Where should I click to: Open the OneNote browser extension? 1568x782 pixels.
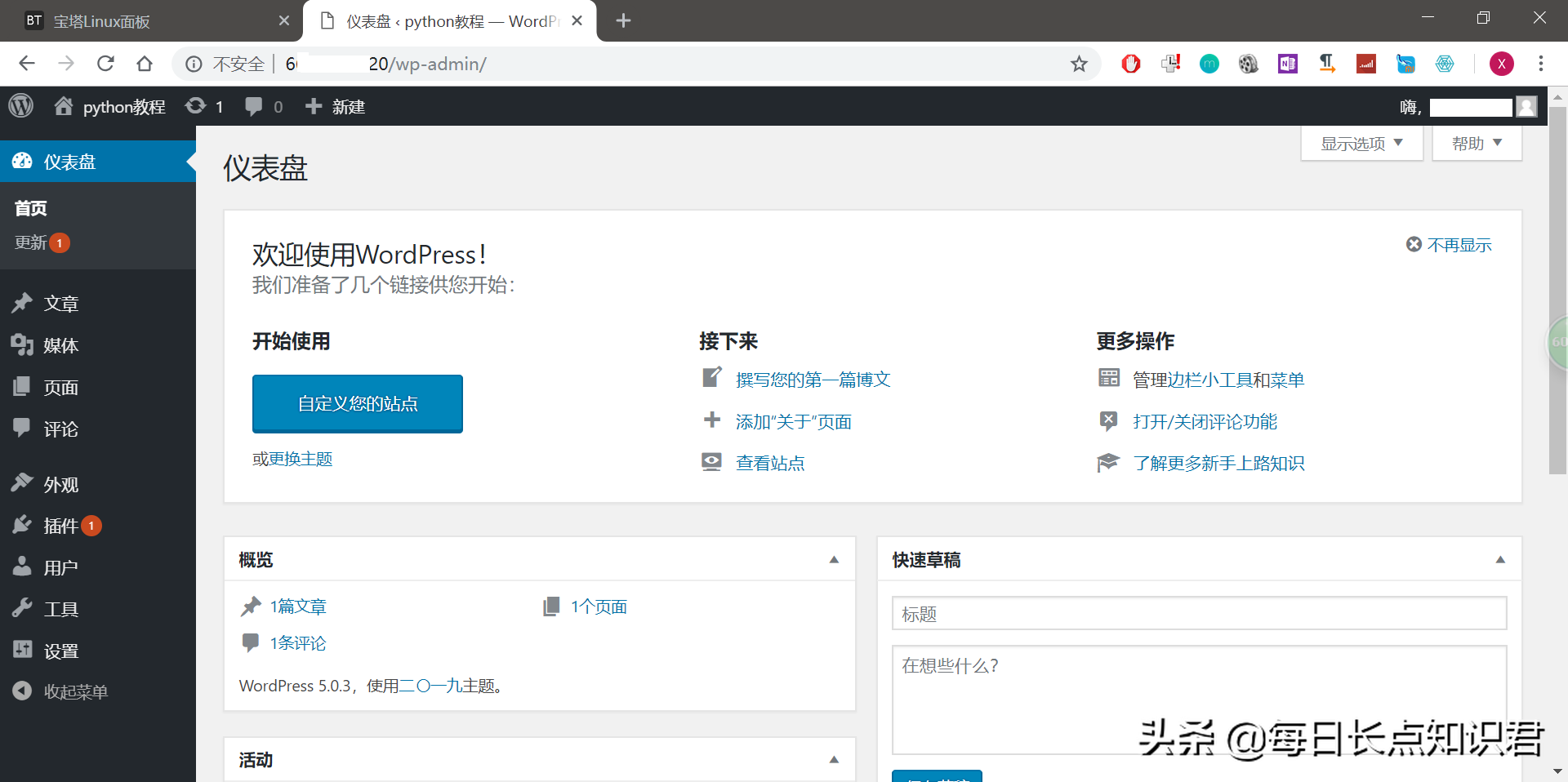tap(1288, 64)
